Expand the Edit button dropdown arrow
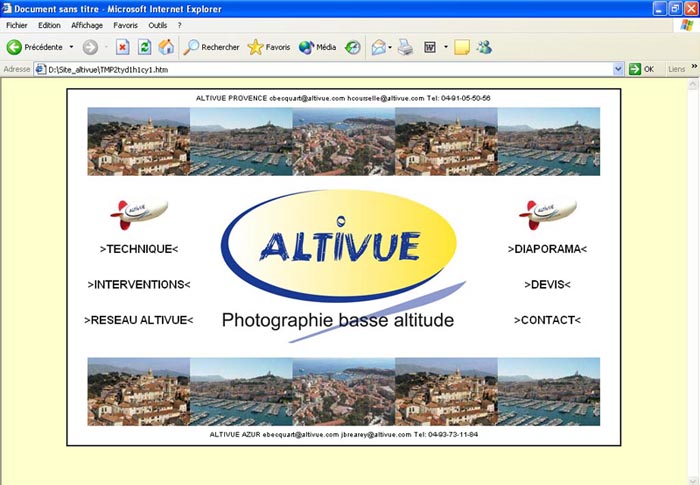 [x=446, y=47]
